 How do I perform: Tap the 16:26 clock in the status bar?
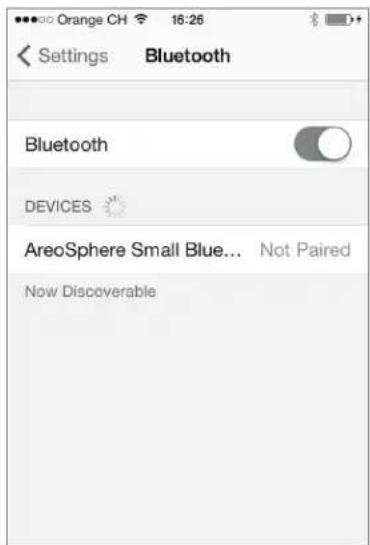188,20
